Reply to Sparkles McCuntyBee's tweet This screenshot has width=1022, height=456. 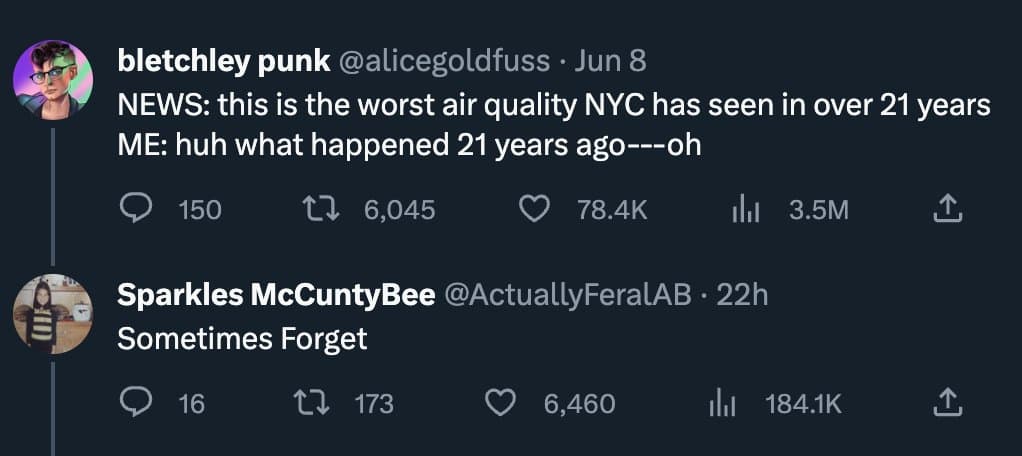click(x=135, y=403)
